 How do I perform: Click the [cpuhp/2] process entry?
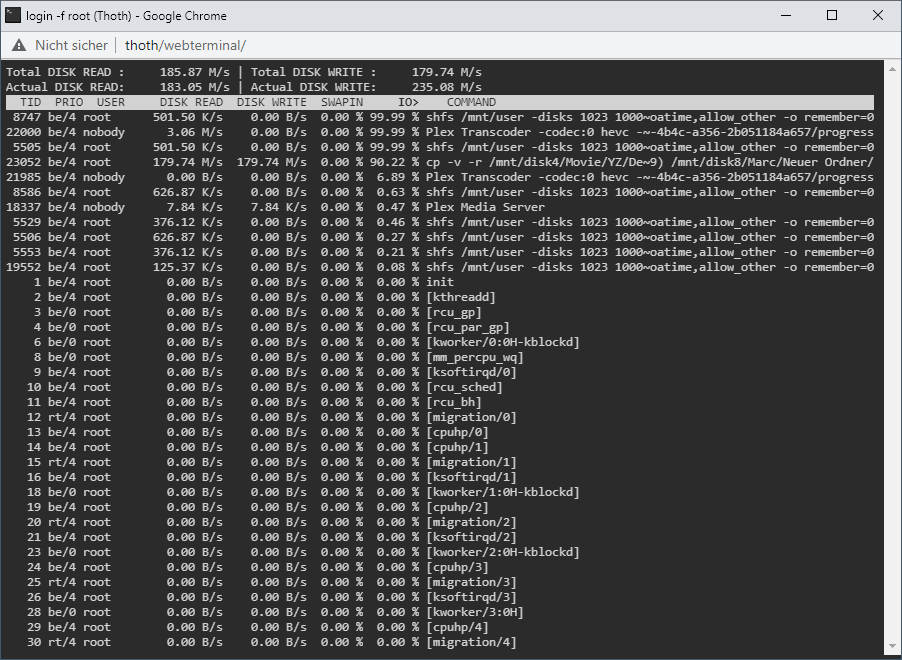click(457, 507)
